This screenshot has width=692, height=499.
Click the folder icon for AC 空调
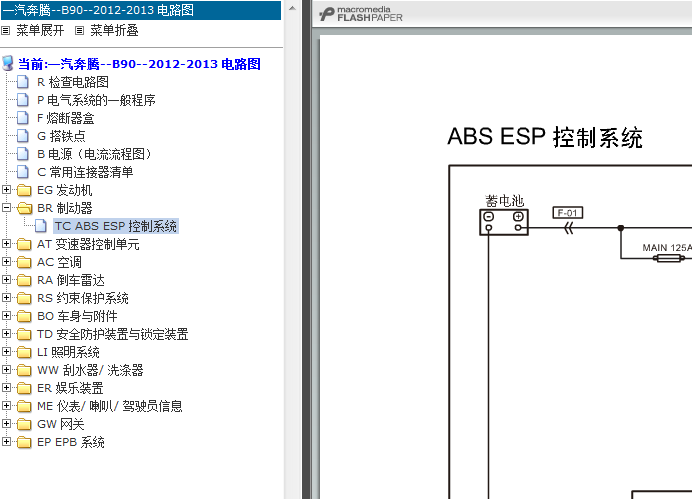pos(24,262)
